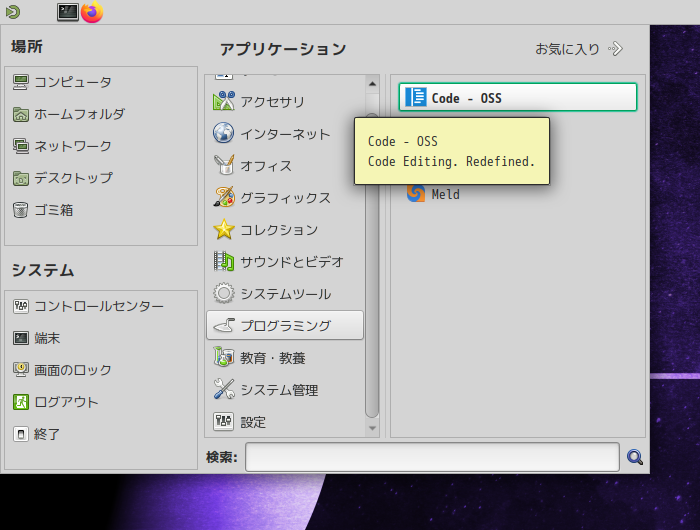Launch terminal from the top panel
700x530 pixels.
tap(68, 12)
